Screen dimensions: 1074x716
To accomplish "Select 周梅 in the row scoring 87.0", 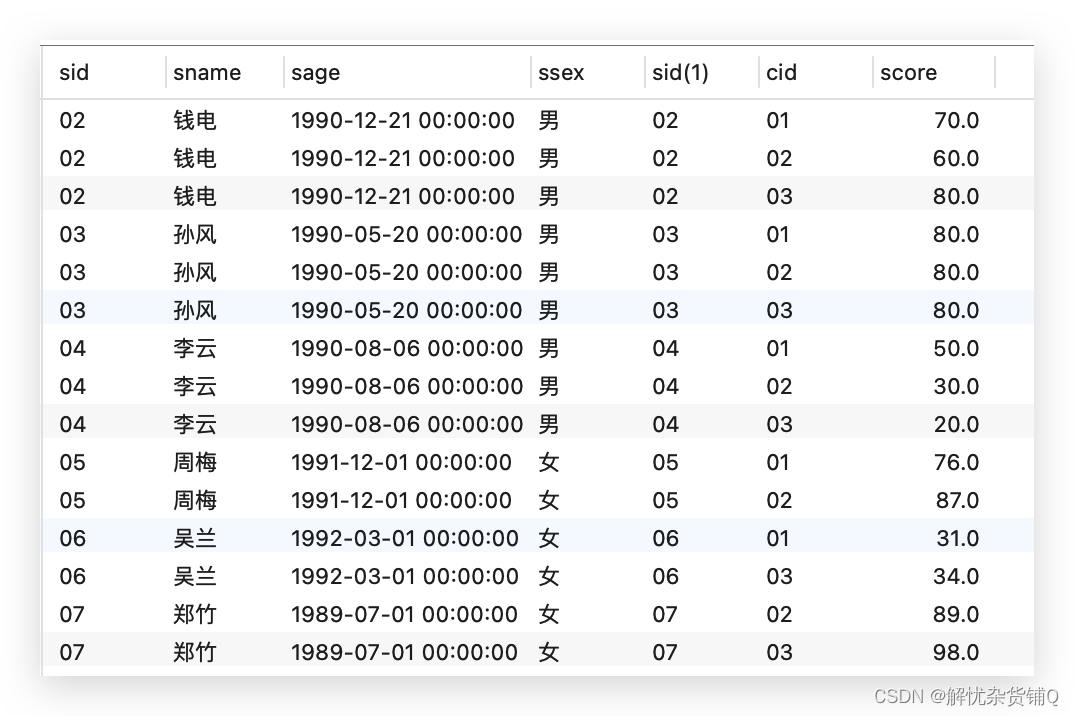I will 195,500.
